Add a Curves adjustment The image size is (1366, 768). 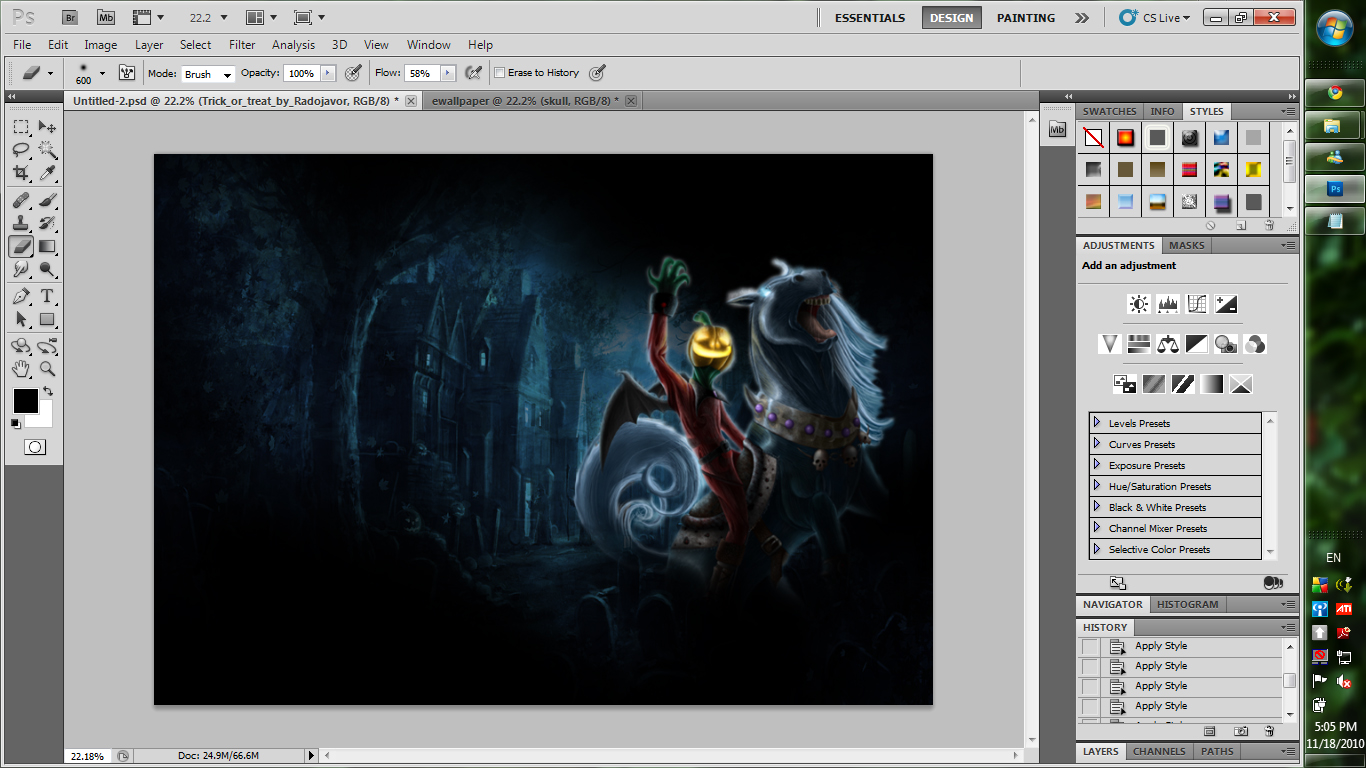1196,304
